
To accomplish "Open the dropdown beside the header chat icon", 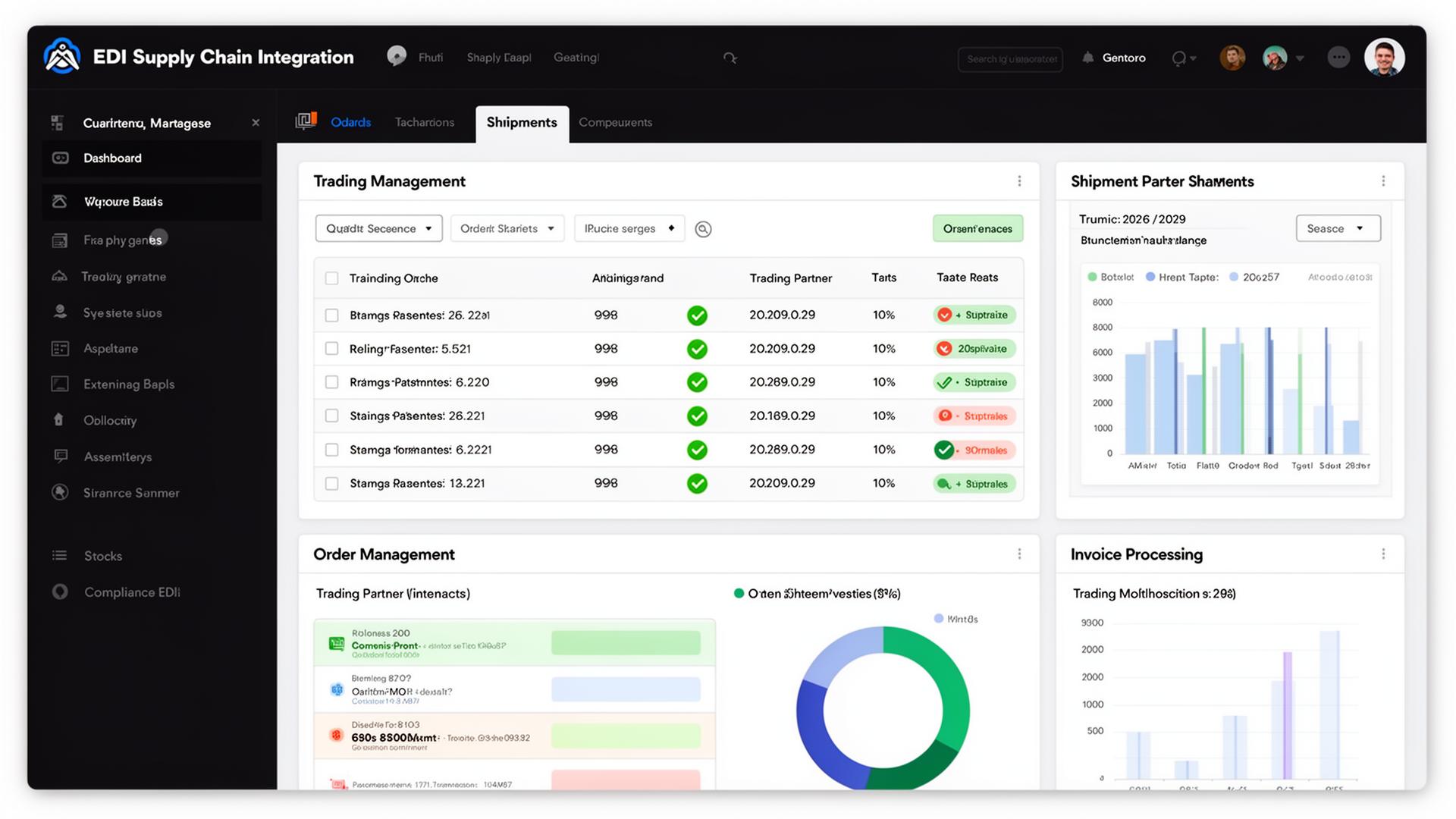I will coord(1193,58).
